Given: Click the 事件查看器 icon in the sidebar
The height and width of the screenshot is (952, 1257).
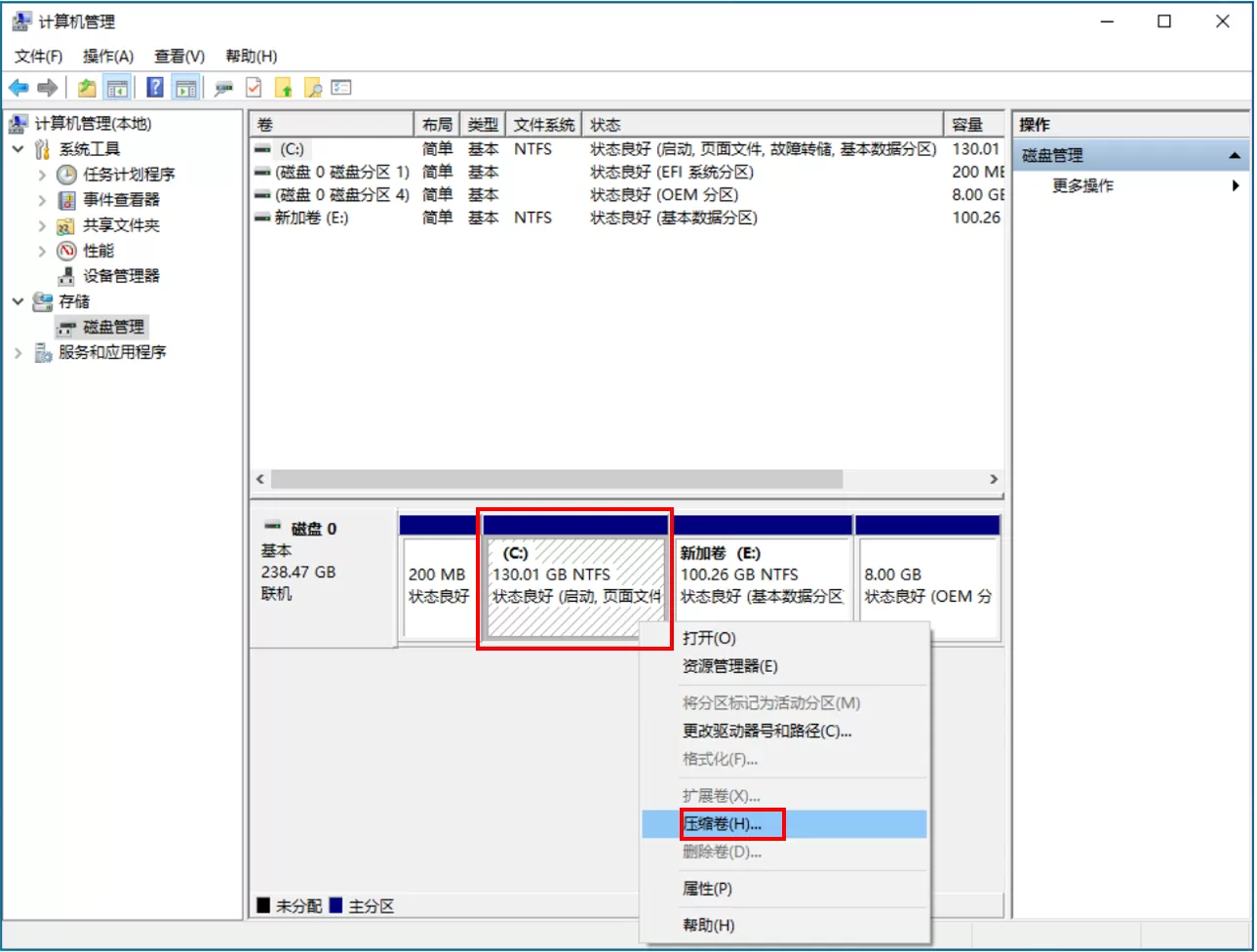Looking at the screenshot, I should [x=65, y=200].
